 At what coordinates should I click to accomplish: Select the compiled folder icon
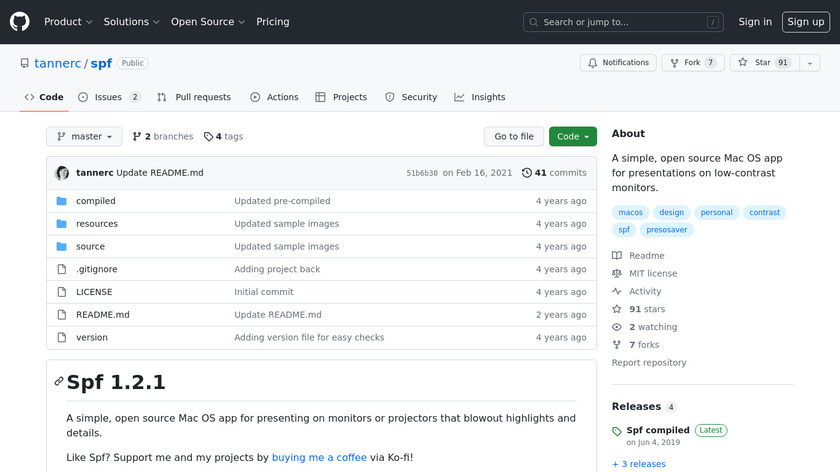[62, 201]
